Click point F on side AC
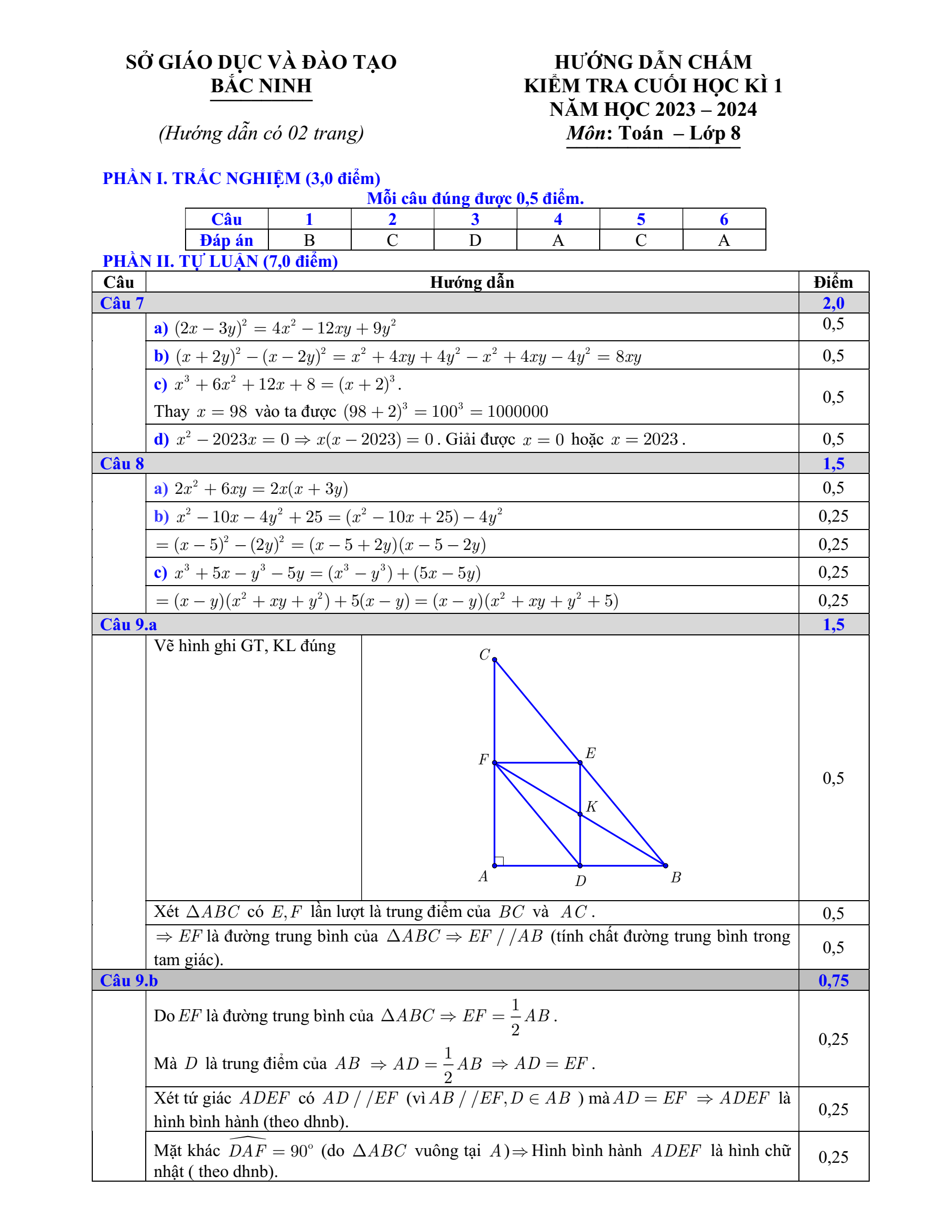This screenshot has height=1232, width=952. 495,763
